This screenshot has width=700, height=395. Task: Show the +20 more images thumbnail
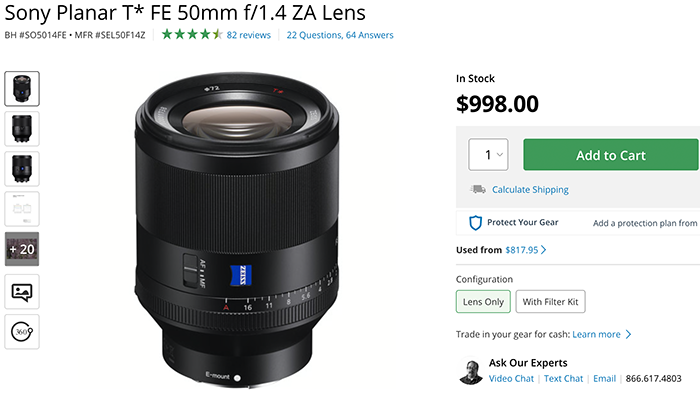[22, 249]
